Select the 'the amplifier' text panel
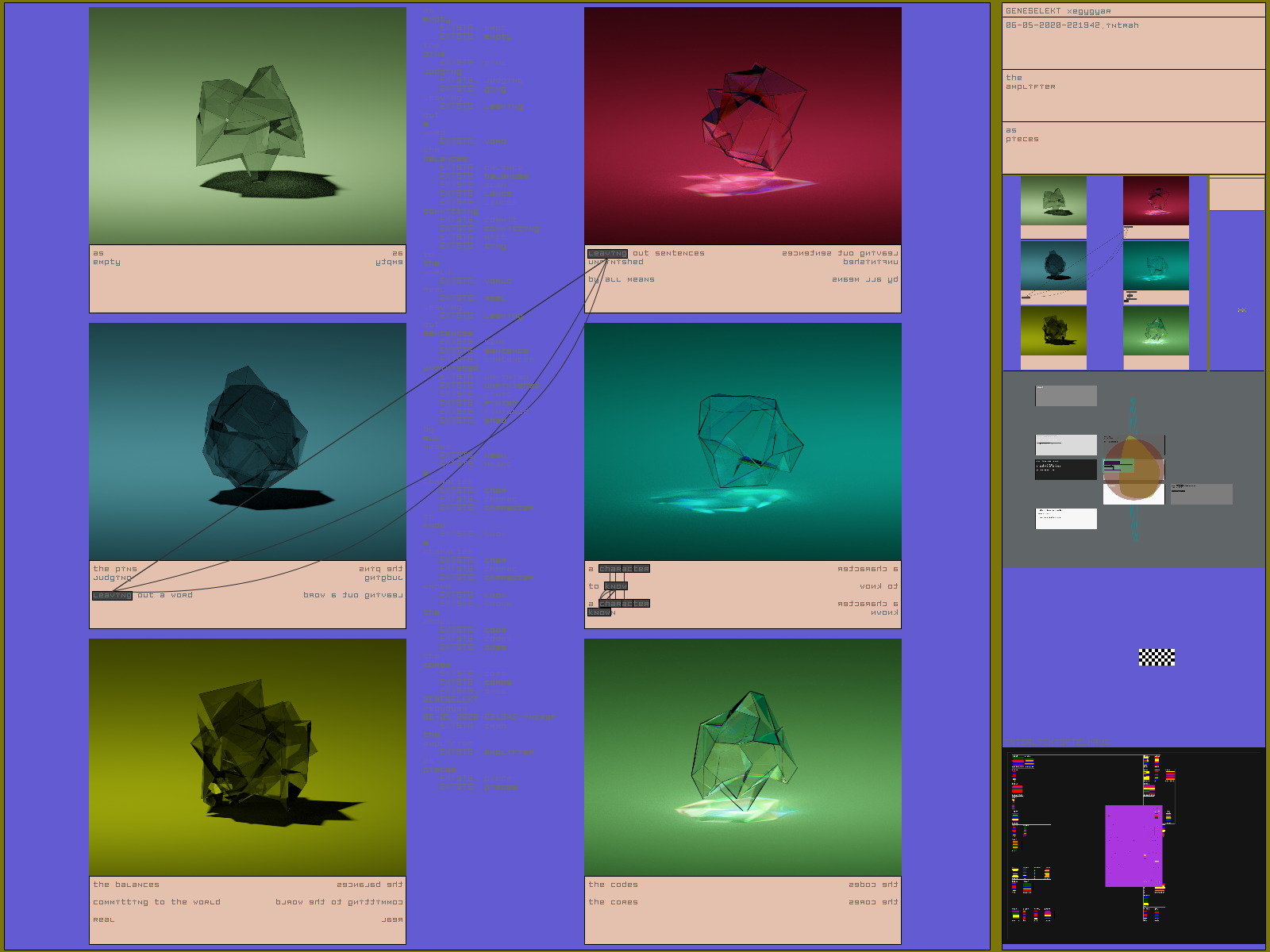 click(1133, 94)
